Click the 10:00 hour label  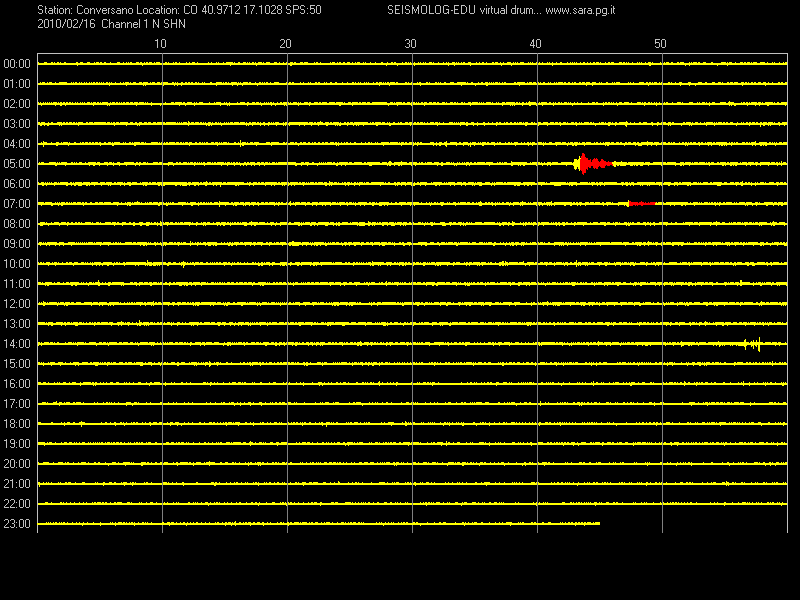tap(17, 264)
